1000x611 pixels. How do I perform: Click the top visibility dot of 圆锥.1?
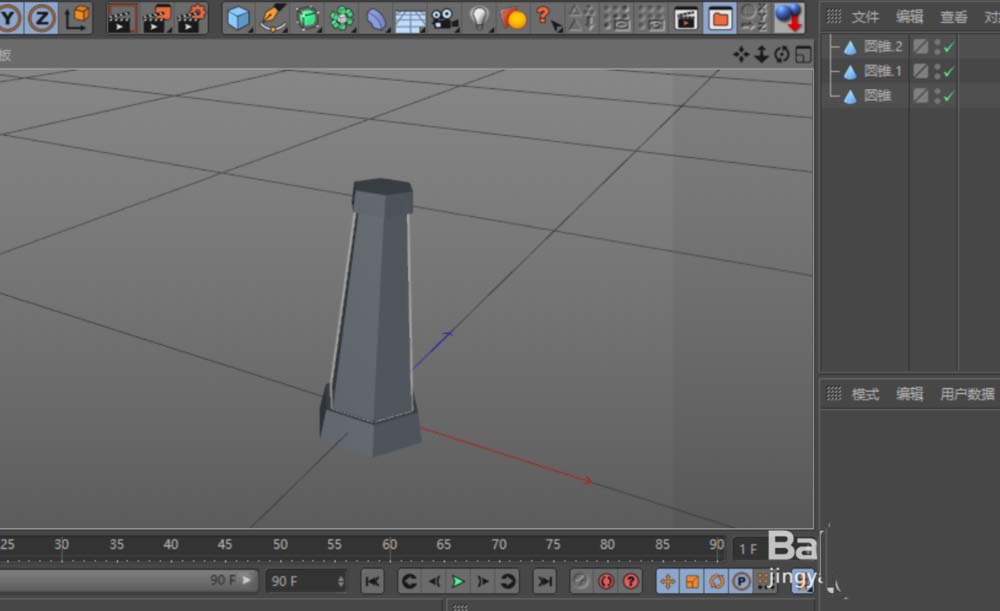coord(937,68)
